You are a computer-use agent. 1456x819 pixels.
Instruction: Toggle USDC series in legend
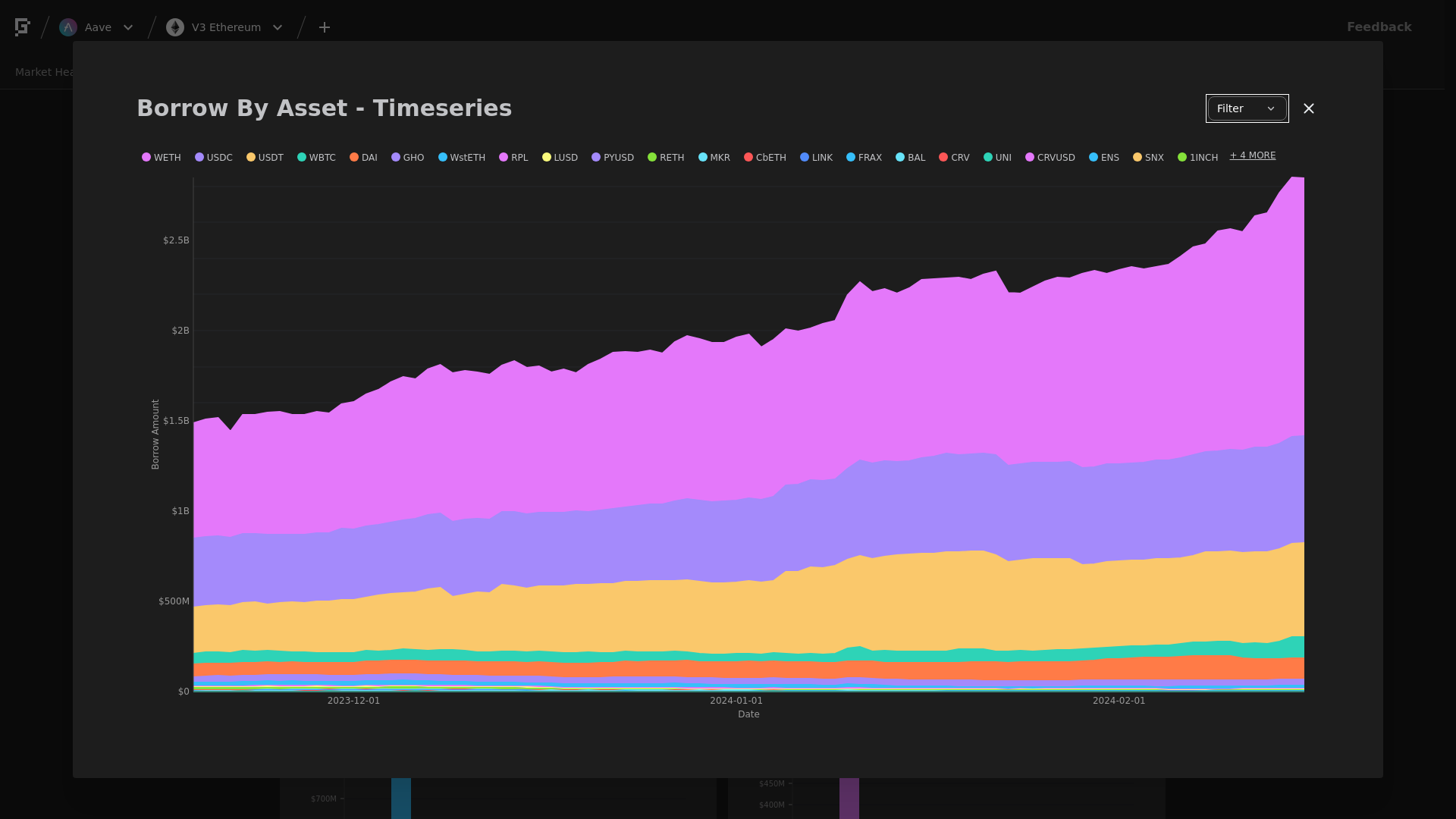click(x=214, y=158)
